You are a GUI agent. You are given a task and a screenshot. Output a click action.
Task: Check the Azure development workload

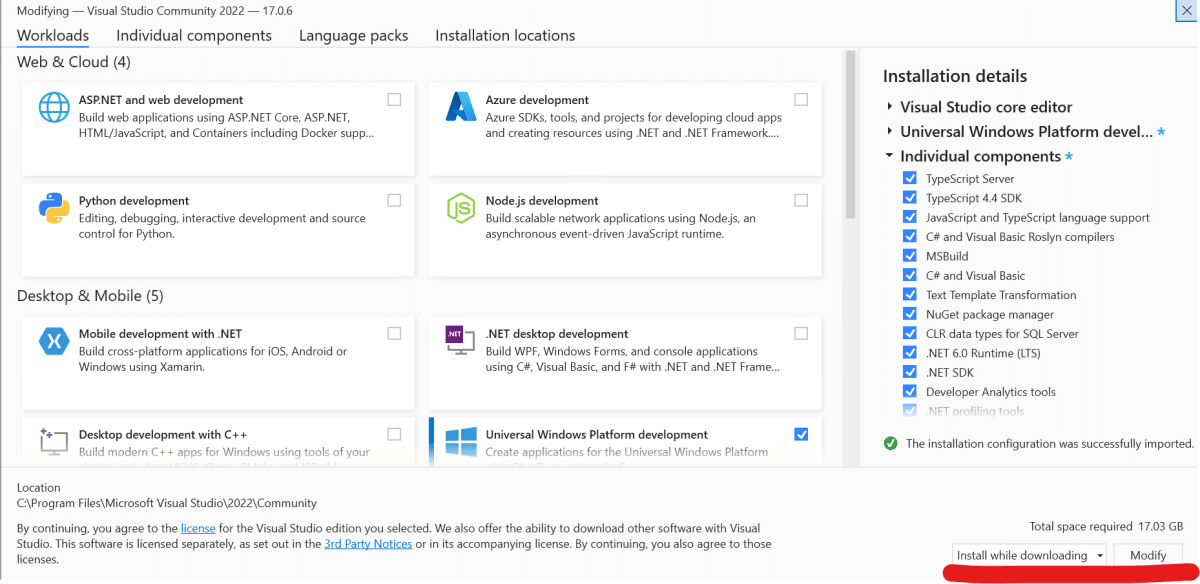coord(801,99)
